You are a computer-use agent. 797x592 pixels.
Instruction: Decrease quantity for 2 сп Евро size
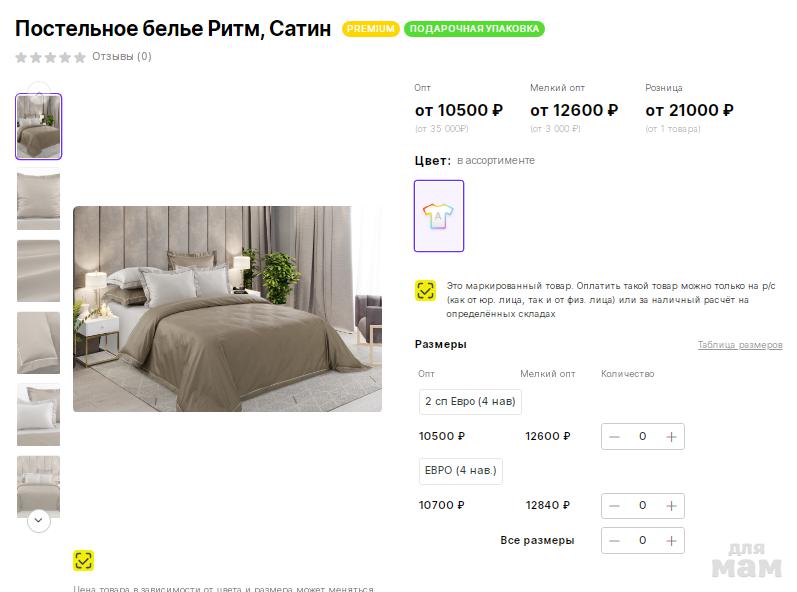click(614, 437)
